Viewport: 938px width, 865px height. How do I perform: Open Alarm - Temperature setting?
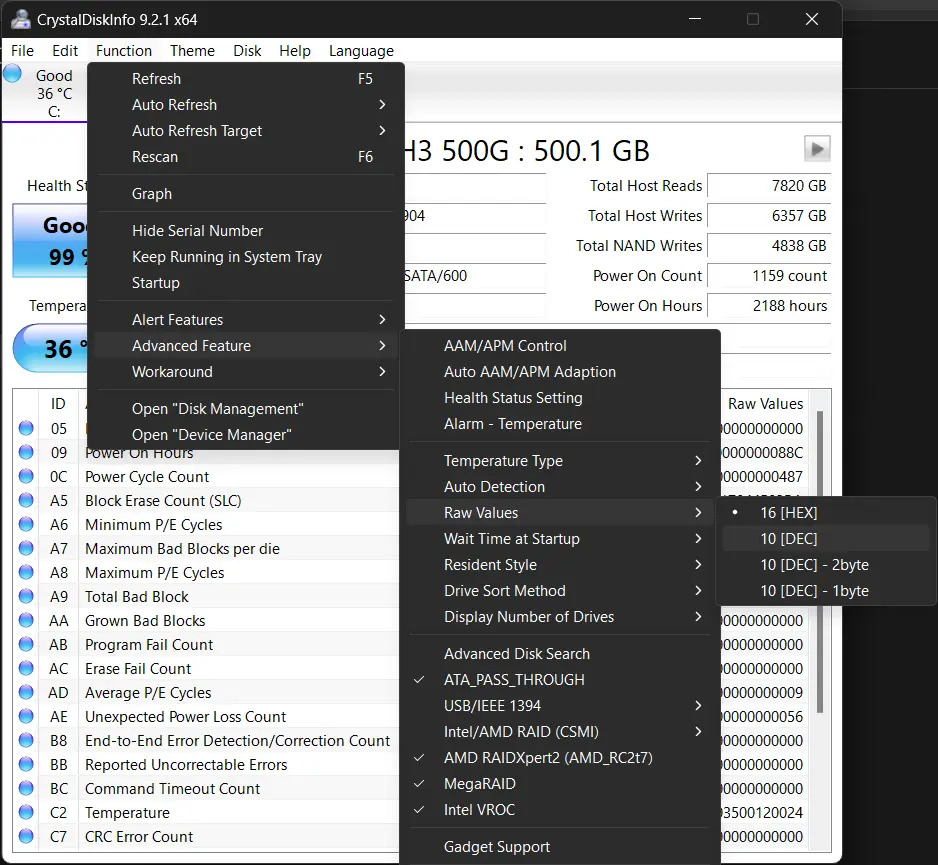[559, 424]
